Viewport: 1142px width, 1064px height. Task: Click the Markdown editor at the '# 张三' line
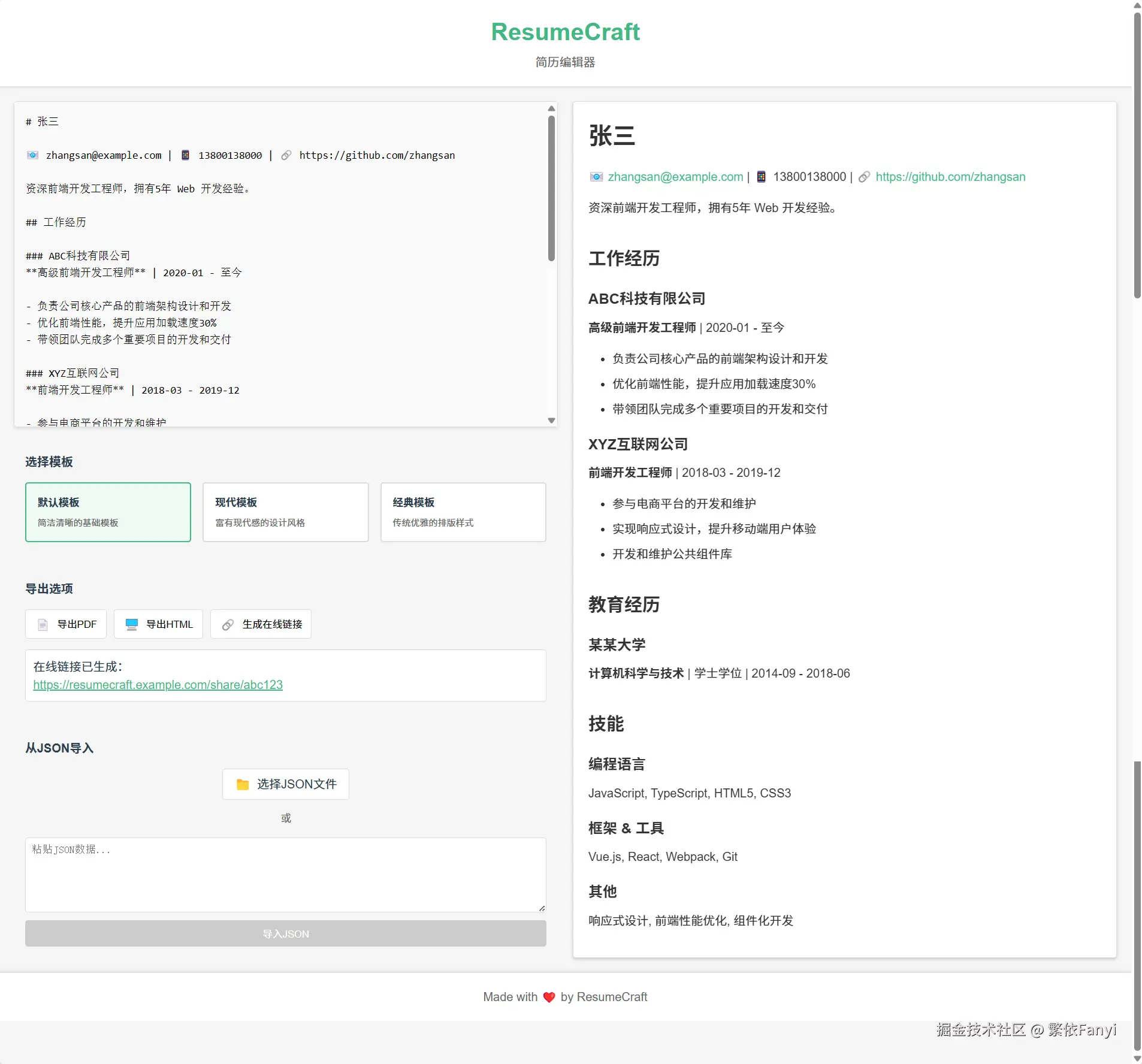pos(42,122)
